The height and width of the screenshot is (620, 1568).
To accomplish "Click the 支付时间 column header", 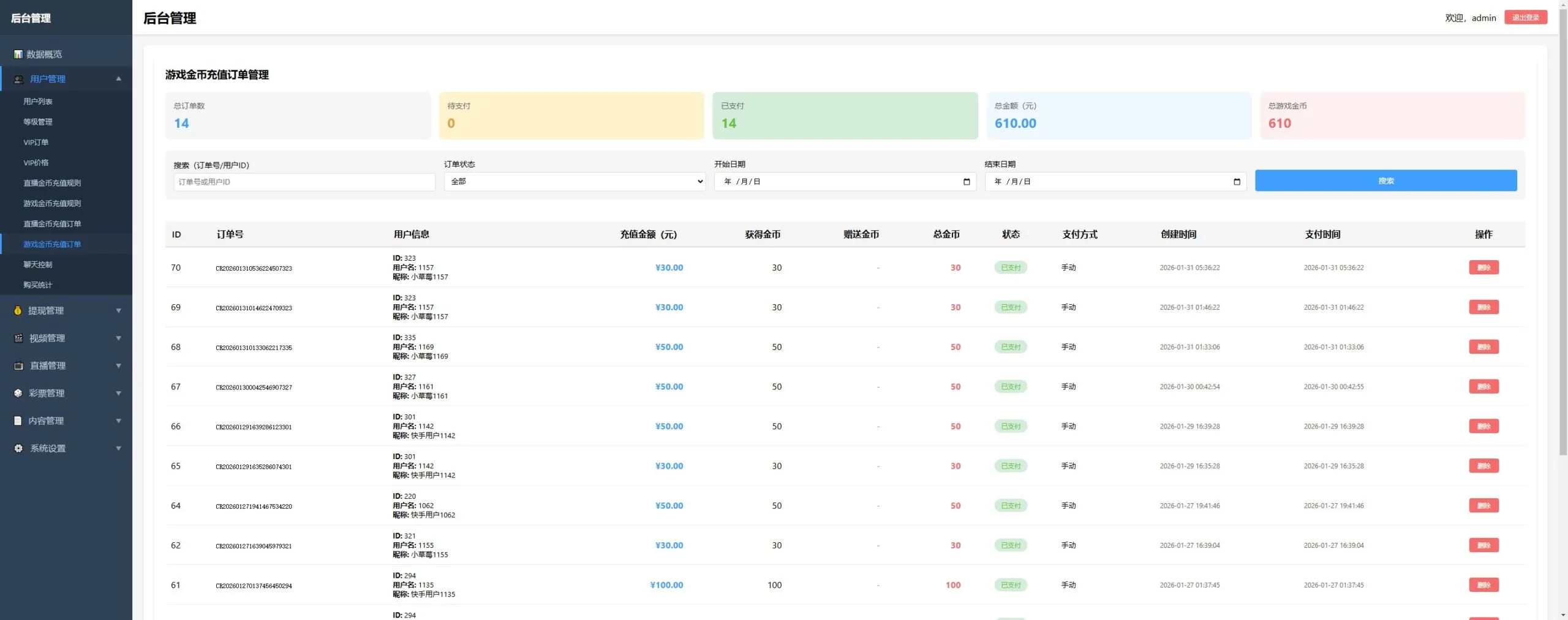I will click(1322, 234).
